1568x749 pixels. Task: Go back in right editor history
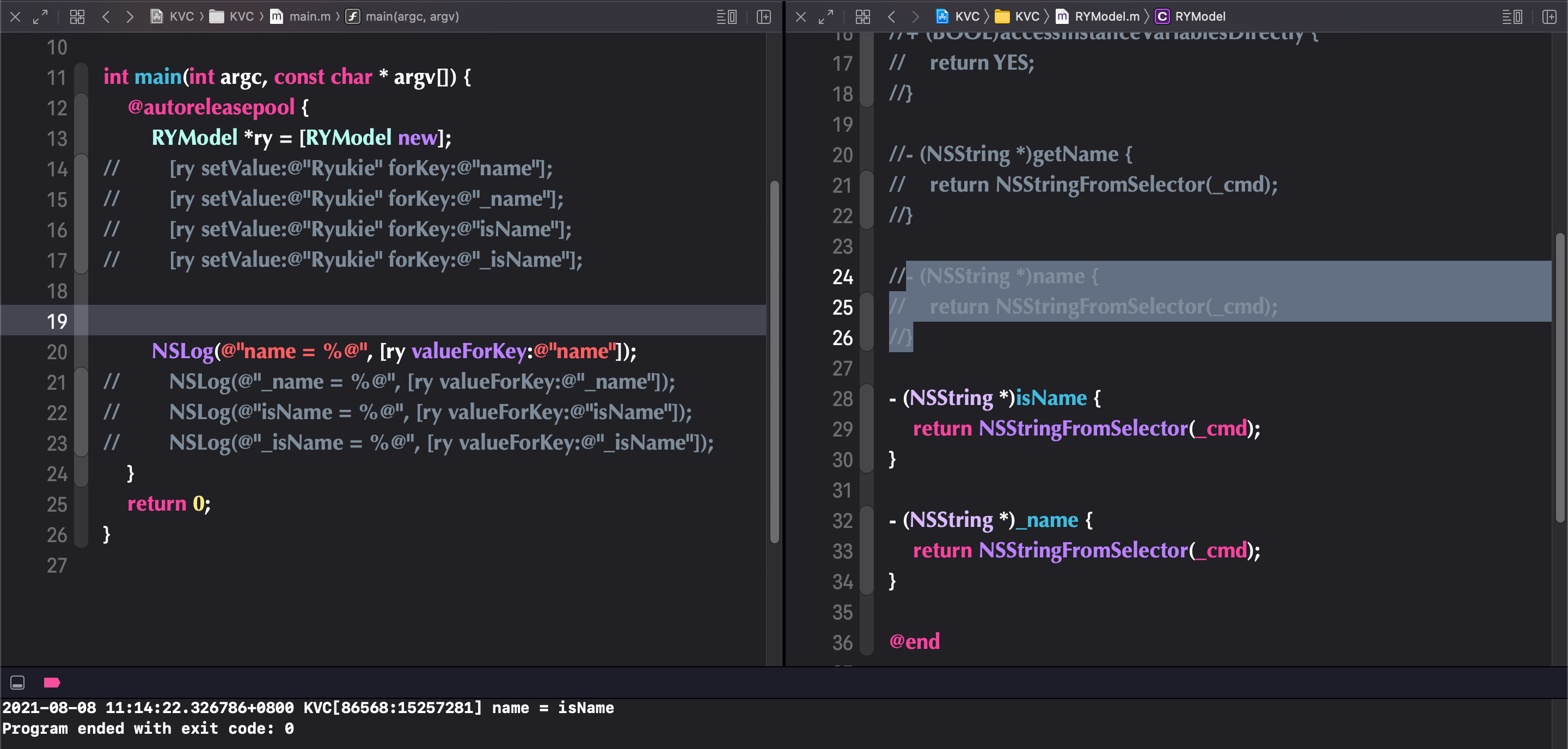click(x=891, y=17)
